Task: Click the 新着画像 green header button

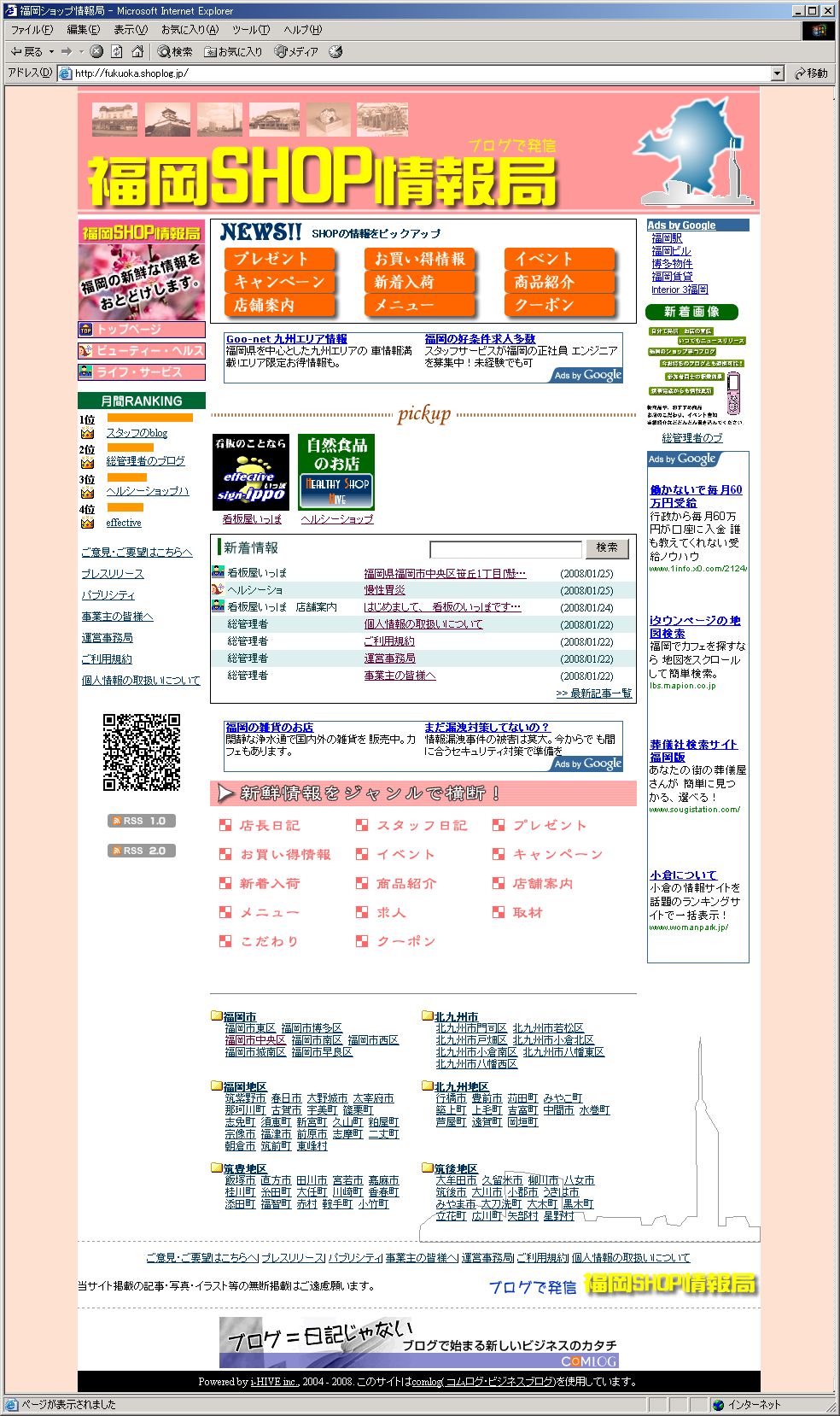Action: tap(692, 313)
